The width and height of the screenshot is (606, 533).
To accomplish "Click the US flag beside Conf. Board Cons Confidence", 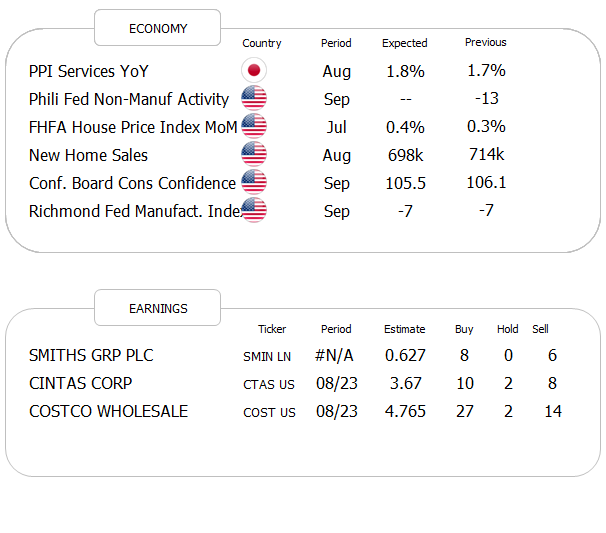I will click(254, 182).
